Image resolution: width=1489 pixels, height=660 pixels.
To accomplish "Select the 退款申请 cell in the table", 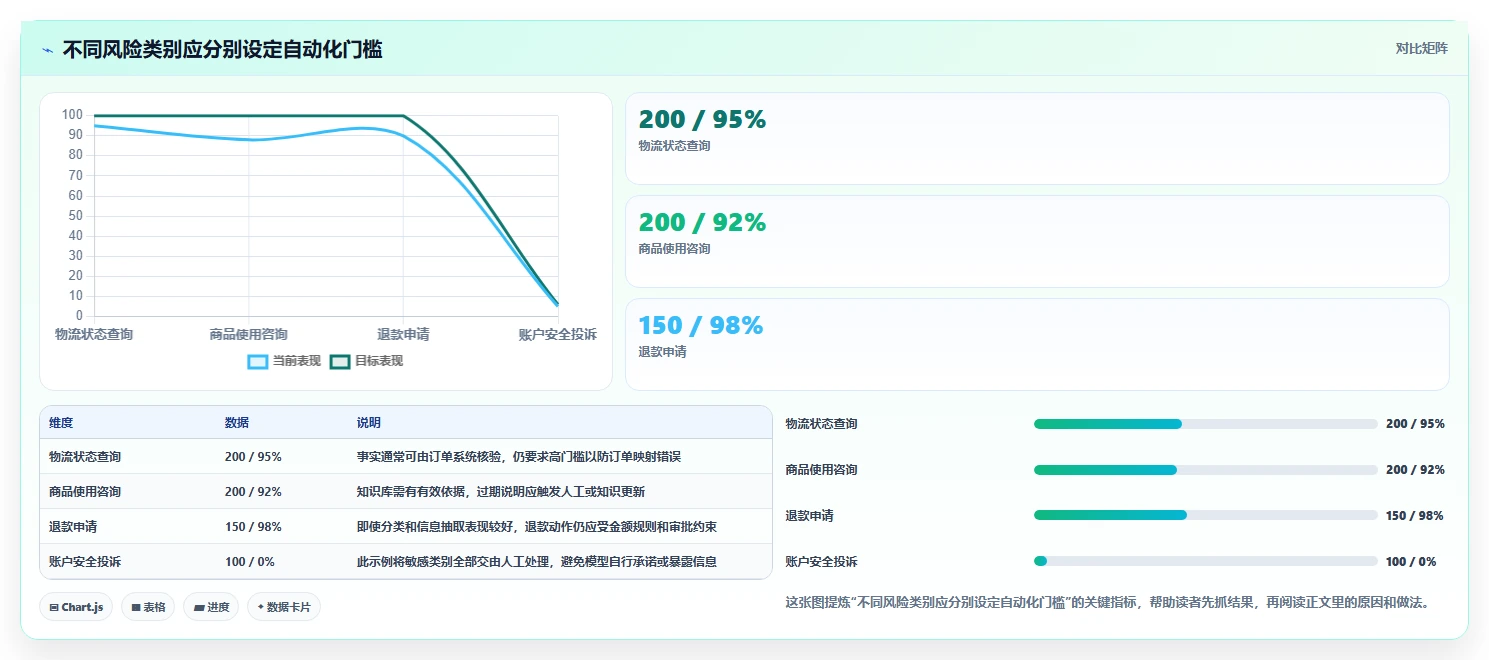I will (x=73, y=527).
